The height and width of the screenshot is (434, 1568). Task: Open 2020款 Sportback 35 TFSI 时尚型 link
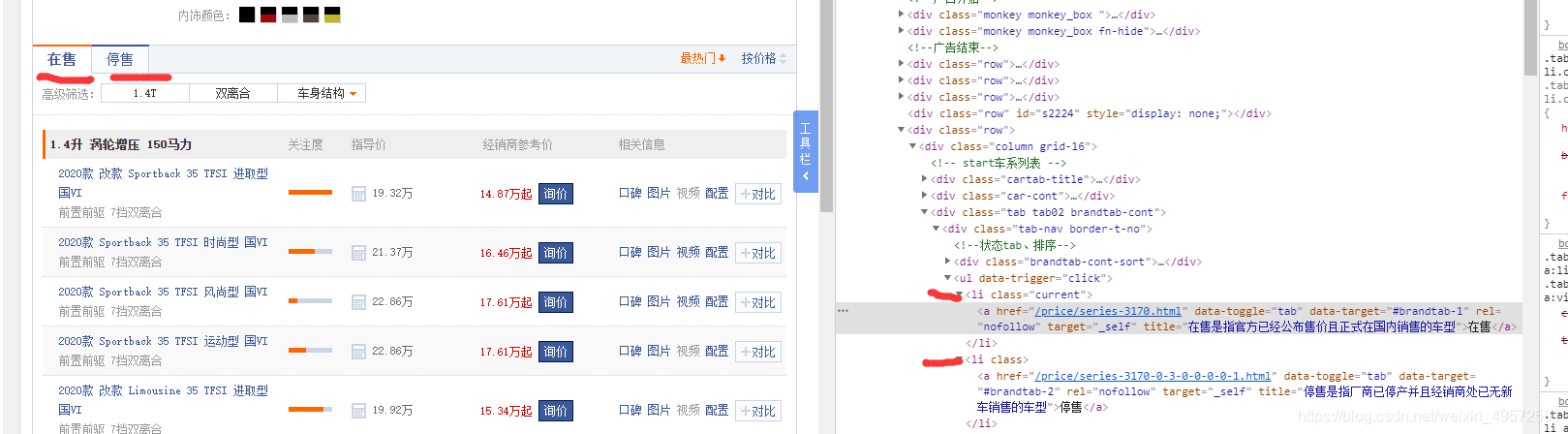163,242
